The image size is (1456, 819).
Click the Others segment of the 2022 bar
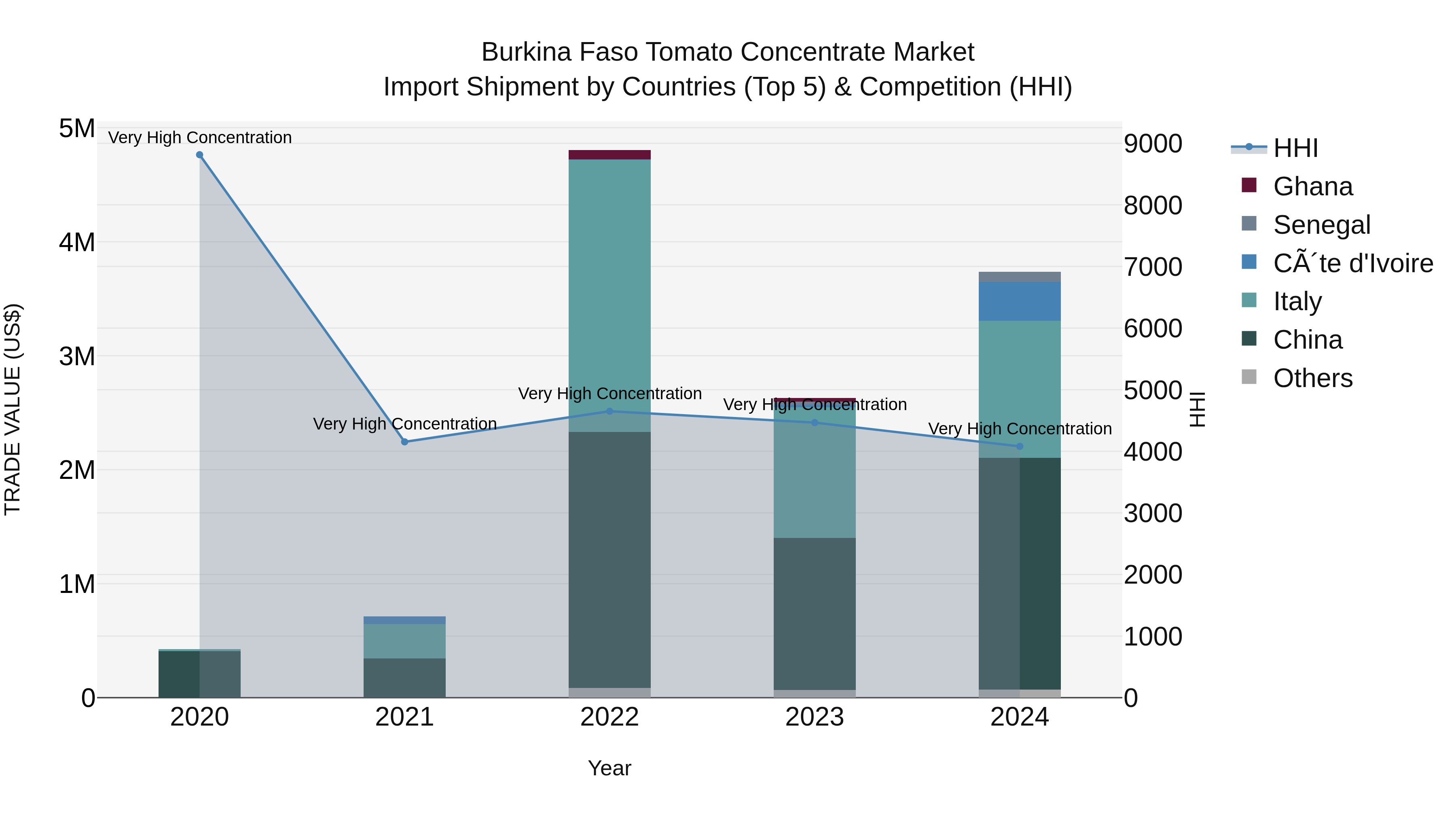609,692
